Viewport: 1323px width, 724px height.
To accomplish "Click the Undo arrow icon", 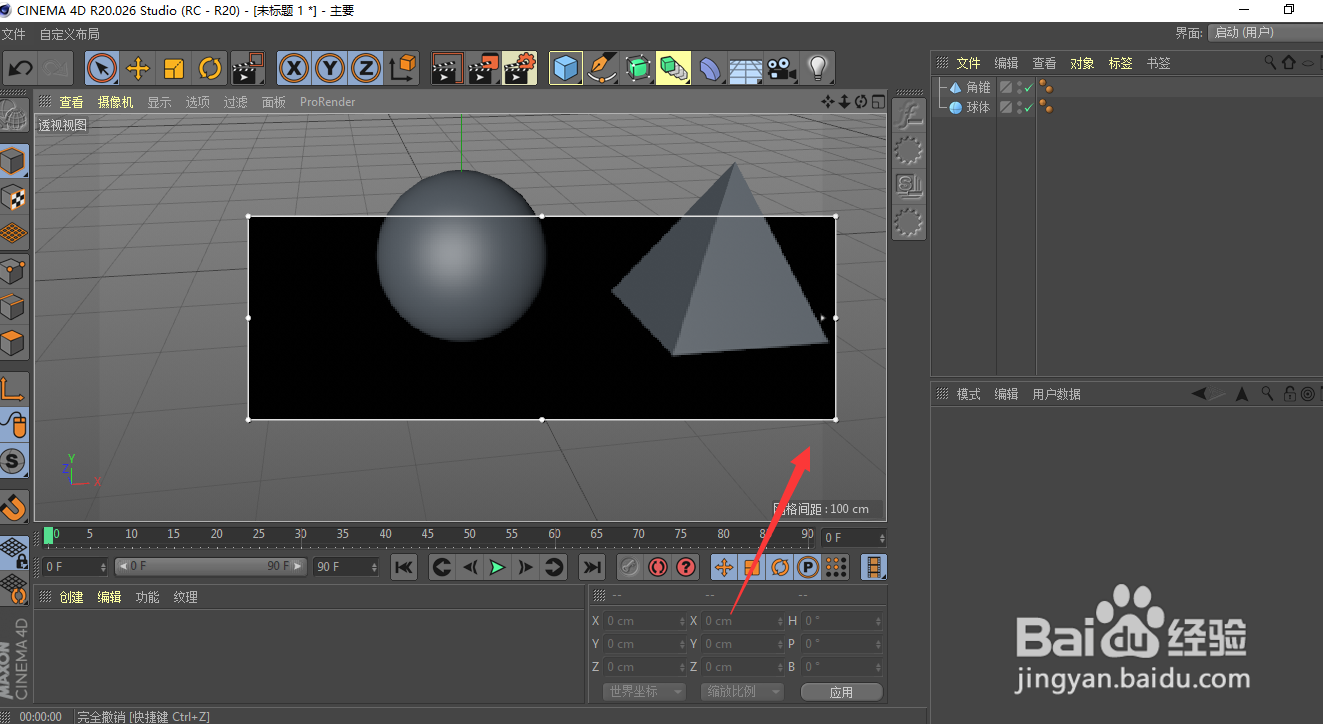I will click(x=20, y=68).
